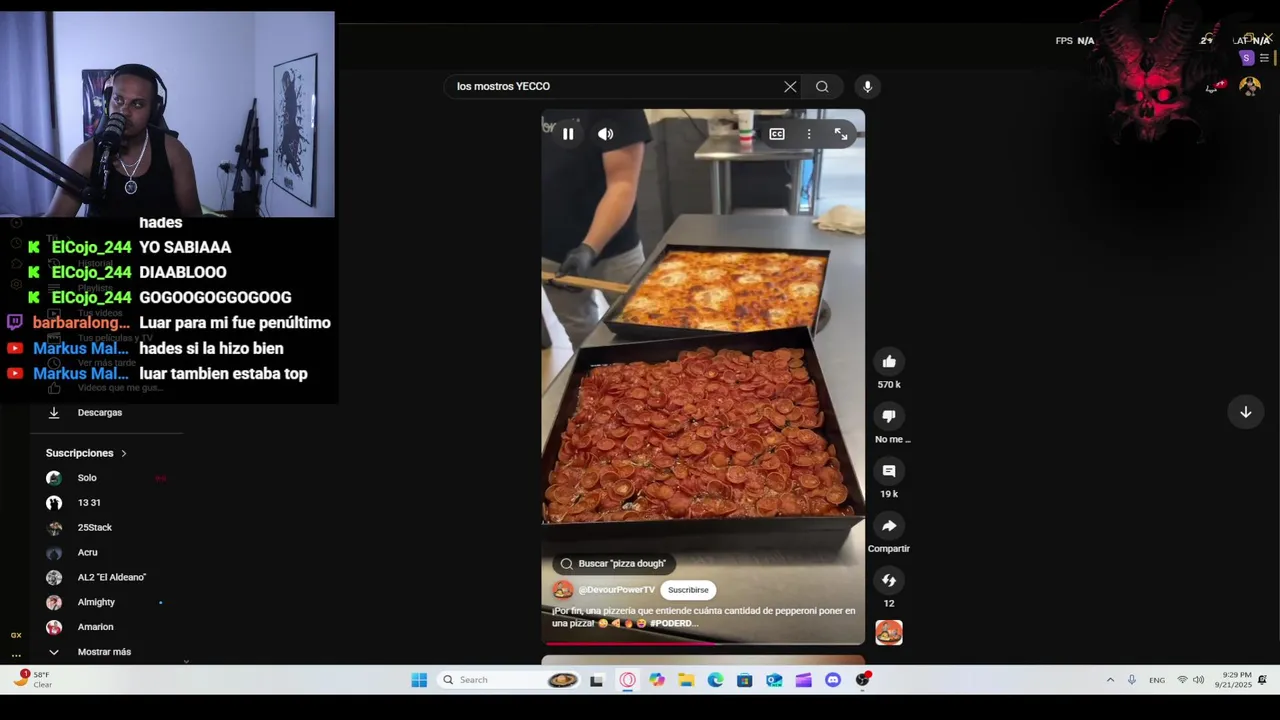Screen dimensions: 1280x720
Task: Open the @DevourPowerTV channel link
Action: (x=616, y=590)
